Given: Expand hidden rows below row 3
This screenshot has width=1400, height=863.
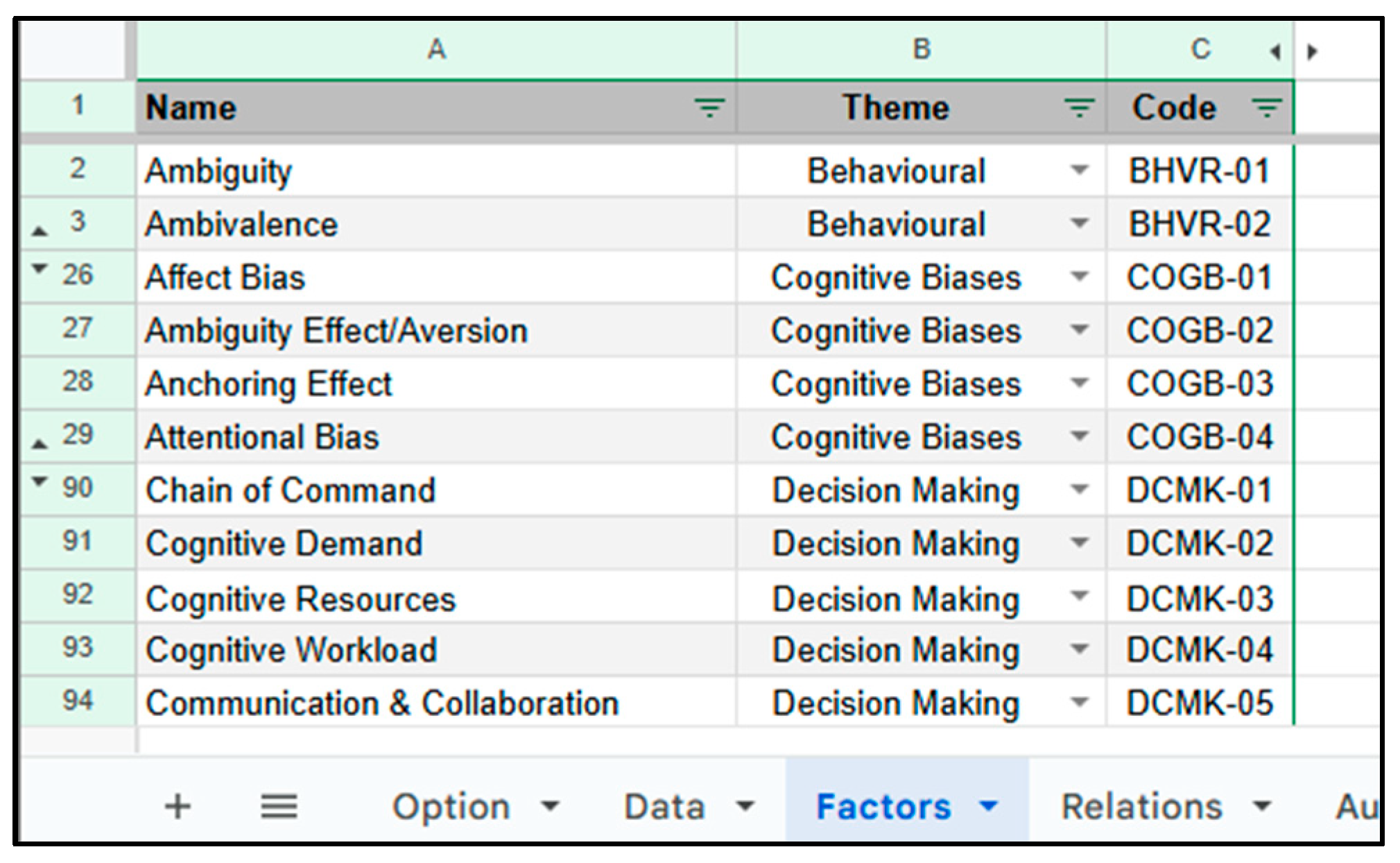Looking at the screenshot, I should click(40, 231).
